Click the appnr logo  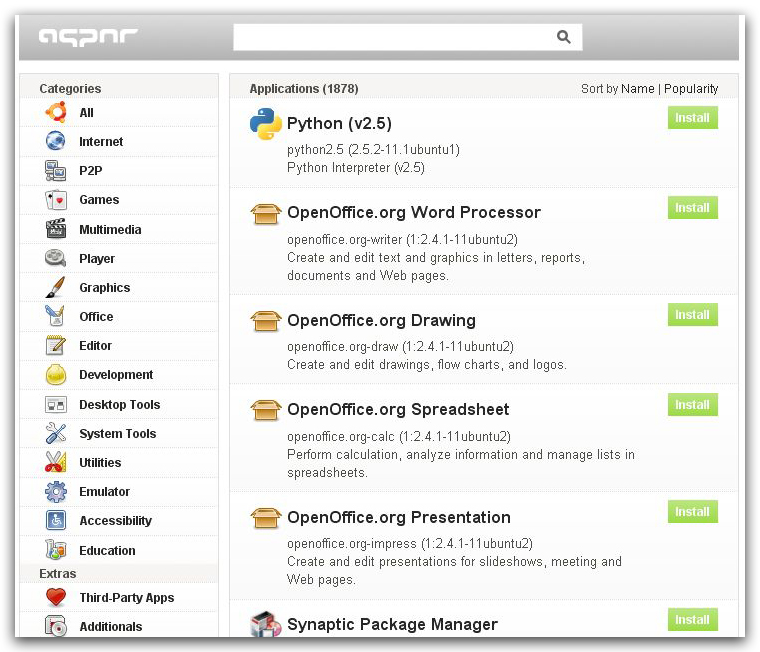[88, 37]
